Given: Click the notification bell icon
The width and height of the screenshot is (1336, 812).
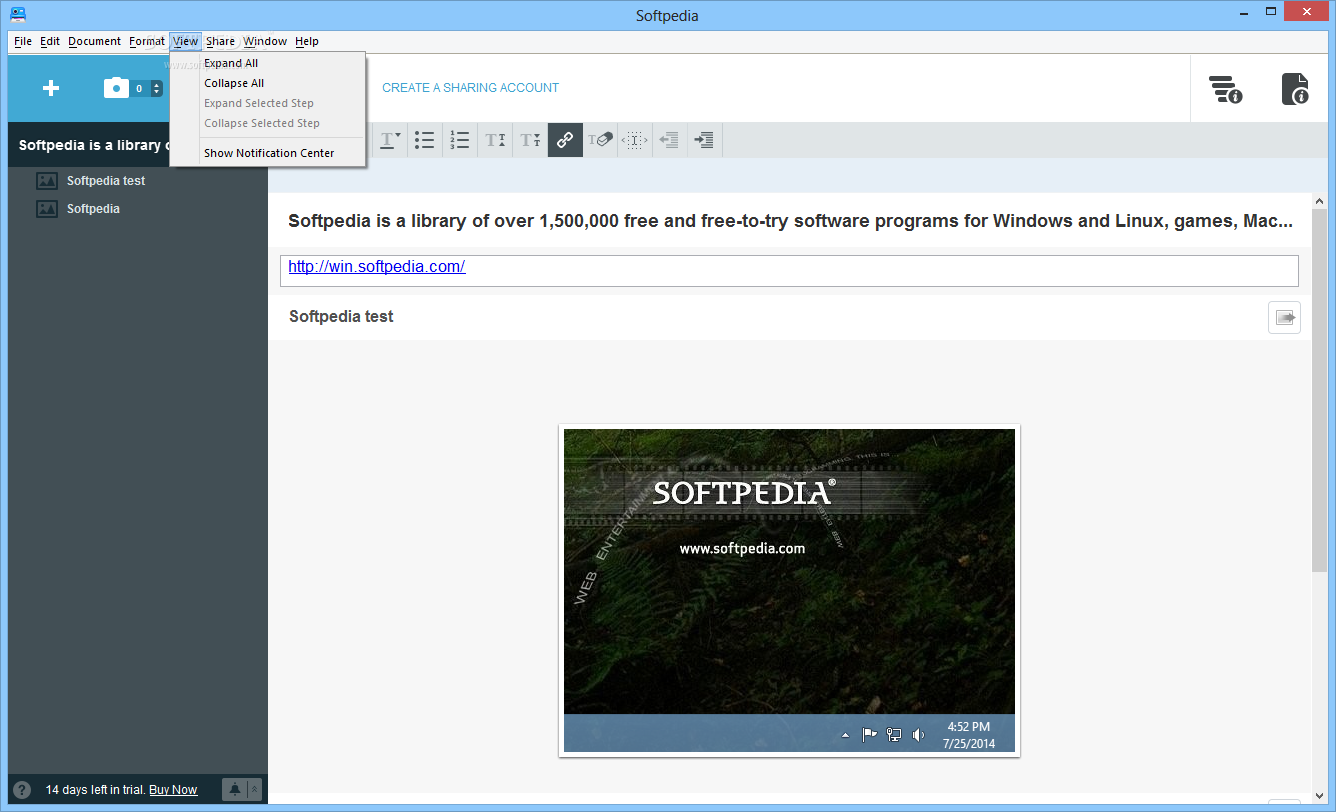Looking at the screenshot, I should pyautogui.click(x=235, y=790).
